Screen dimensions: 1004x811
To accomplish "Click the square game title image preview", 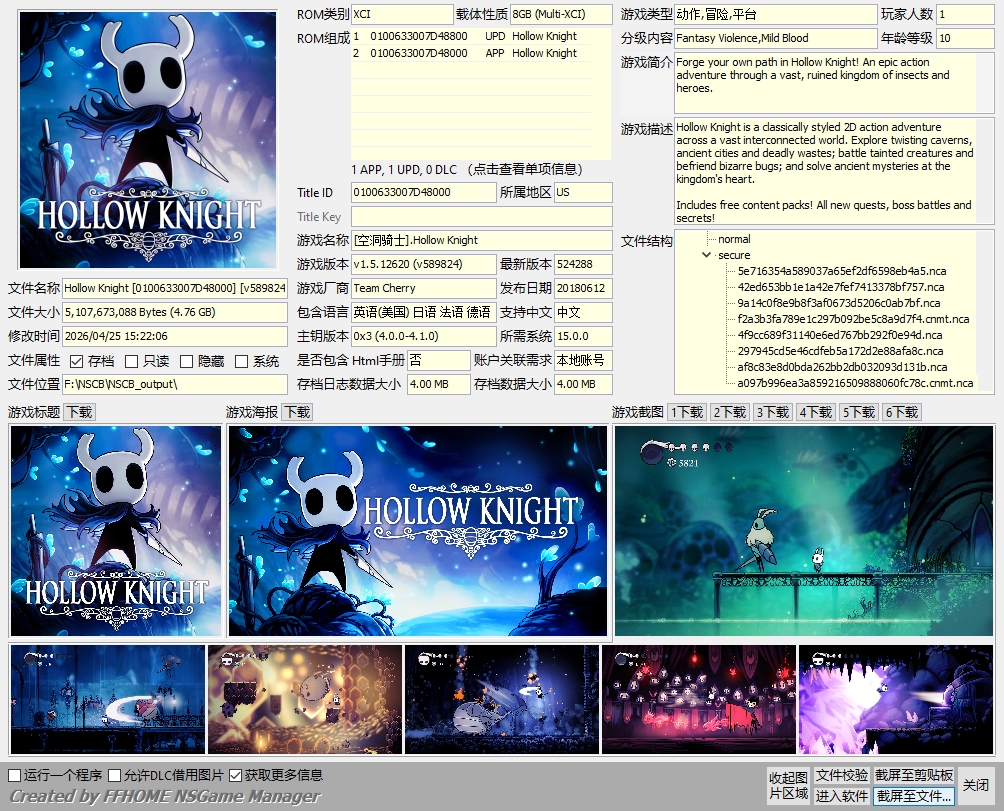I will coord(116,531).
